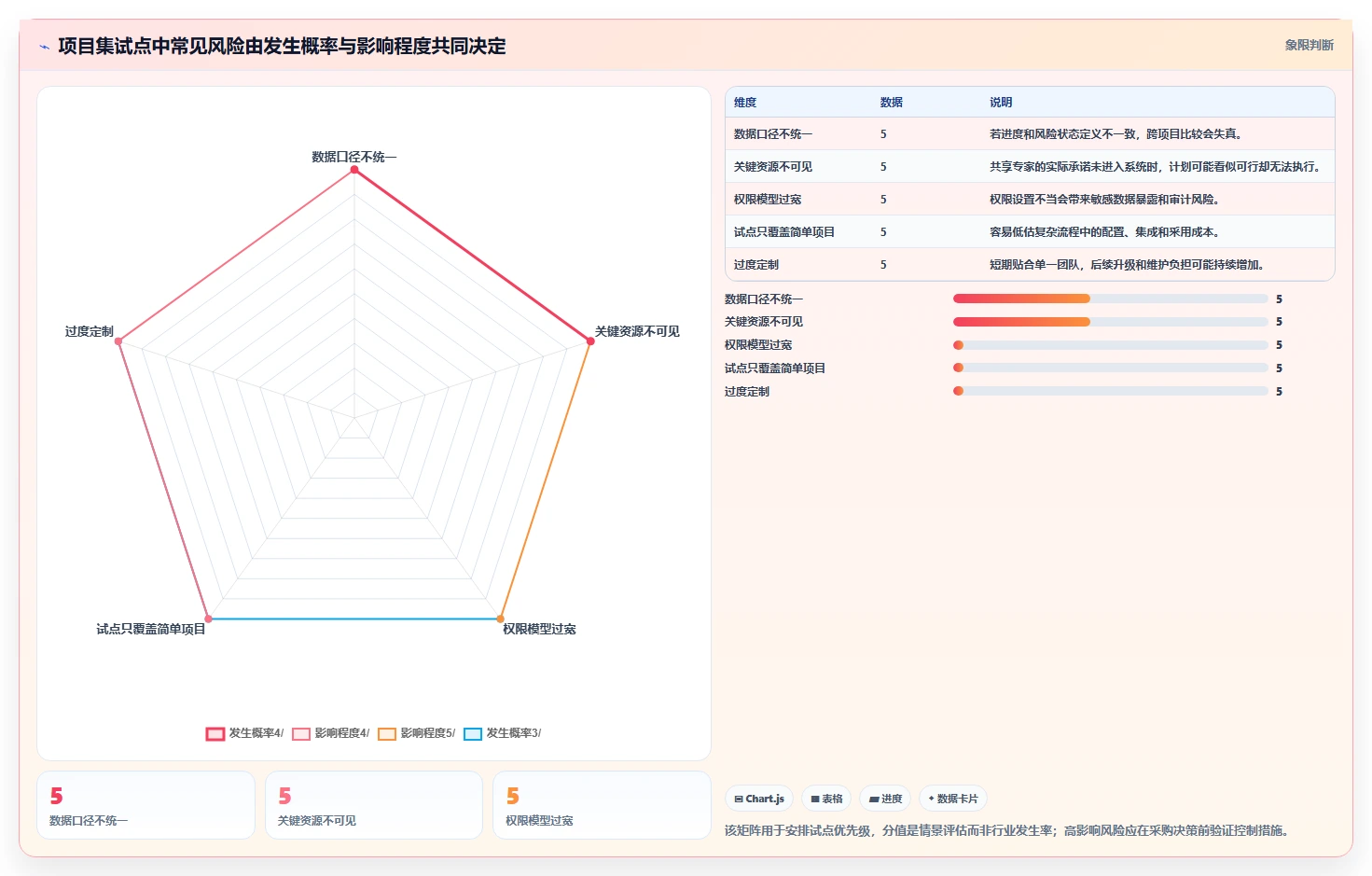This screenshot has height=876, width=1372.
Task: Click the 数据口径不统一 progress bar
Action: pyautogui.click(x=1111, y=299)
